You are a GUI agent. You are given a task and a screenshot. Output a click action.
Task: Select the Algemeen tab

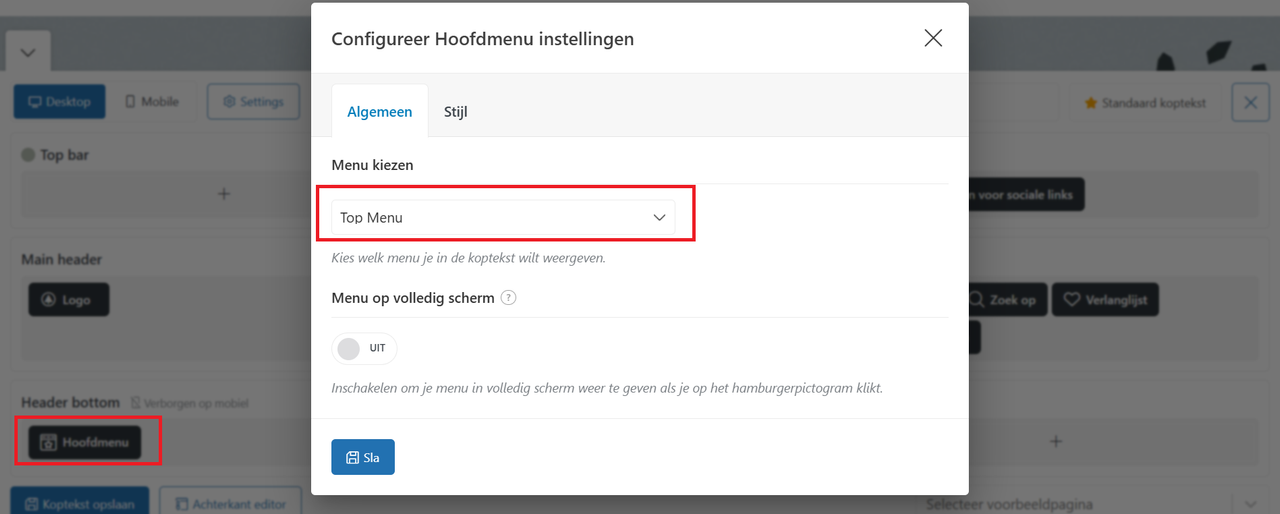point(380,112)
